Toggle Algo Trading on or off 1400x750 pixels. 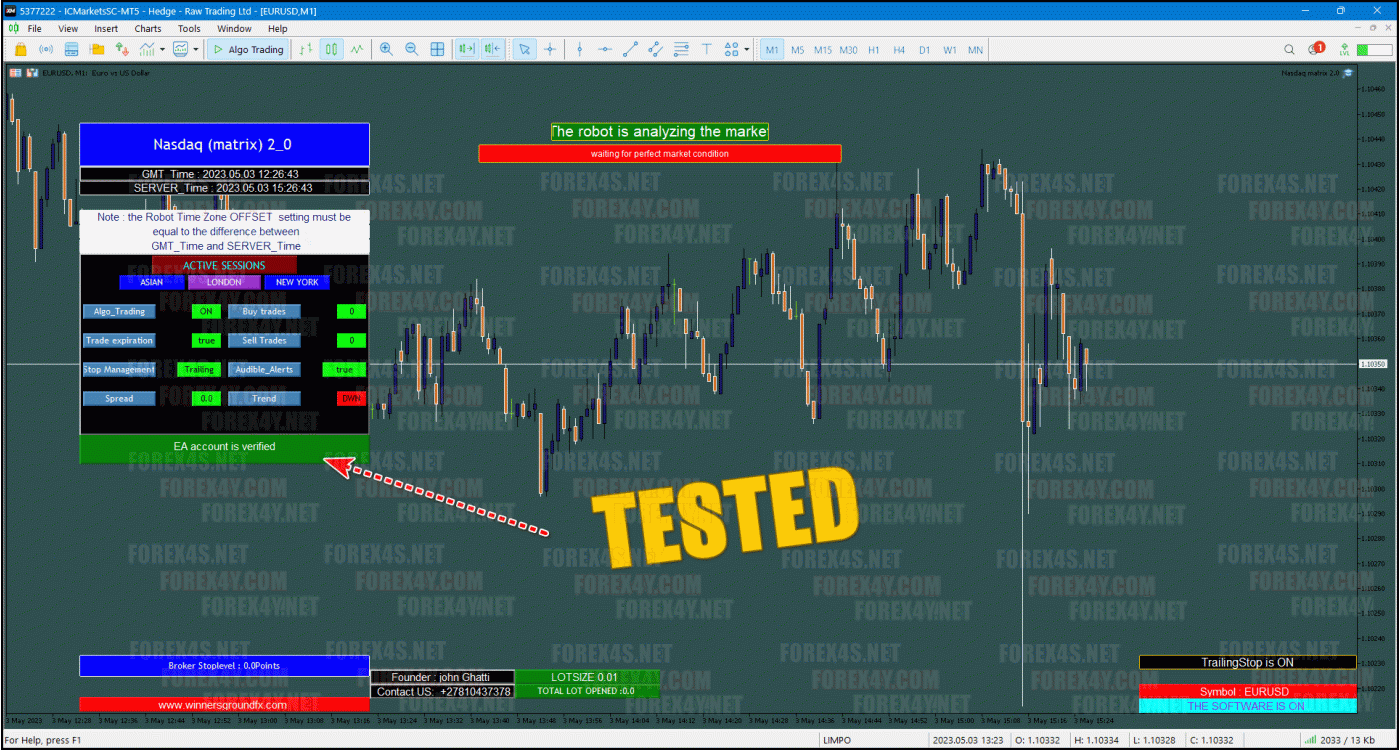click(x=248, y=49)
